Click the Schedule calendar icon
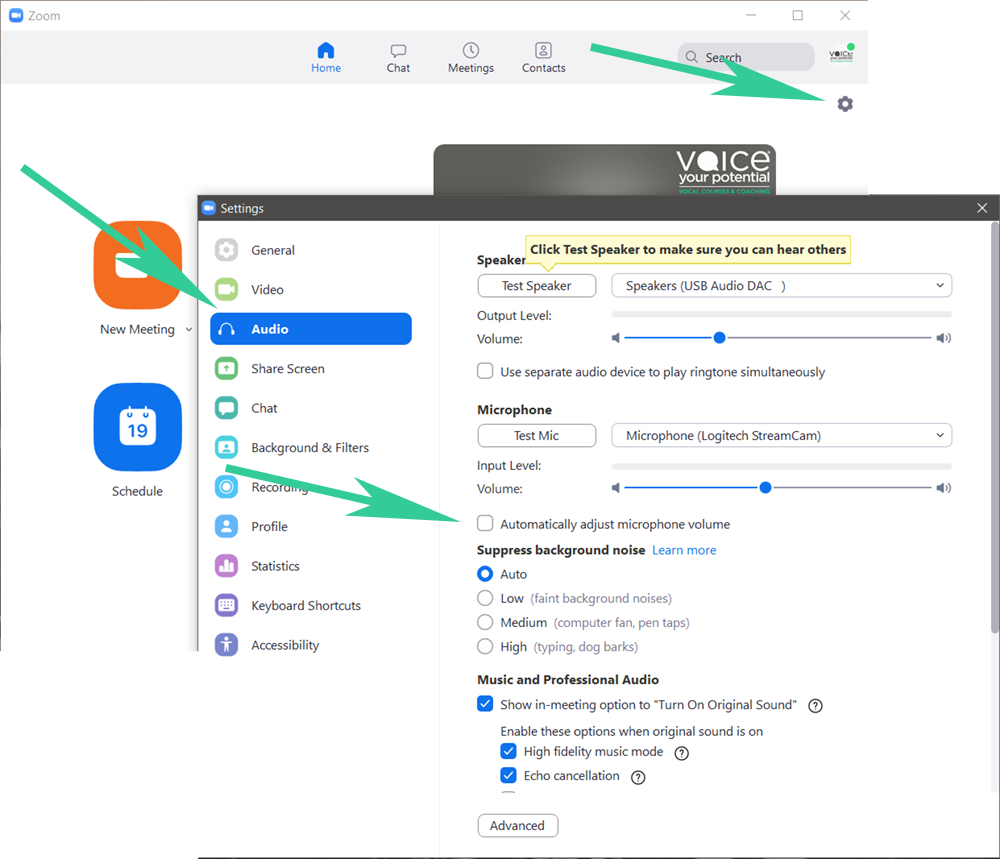The width and height of the screenshot is (1000, 859). pos(137,427)
